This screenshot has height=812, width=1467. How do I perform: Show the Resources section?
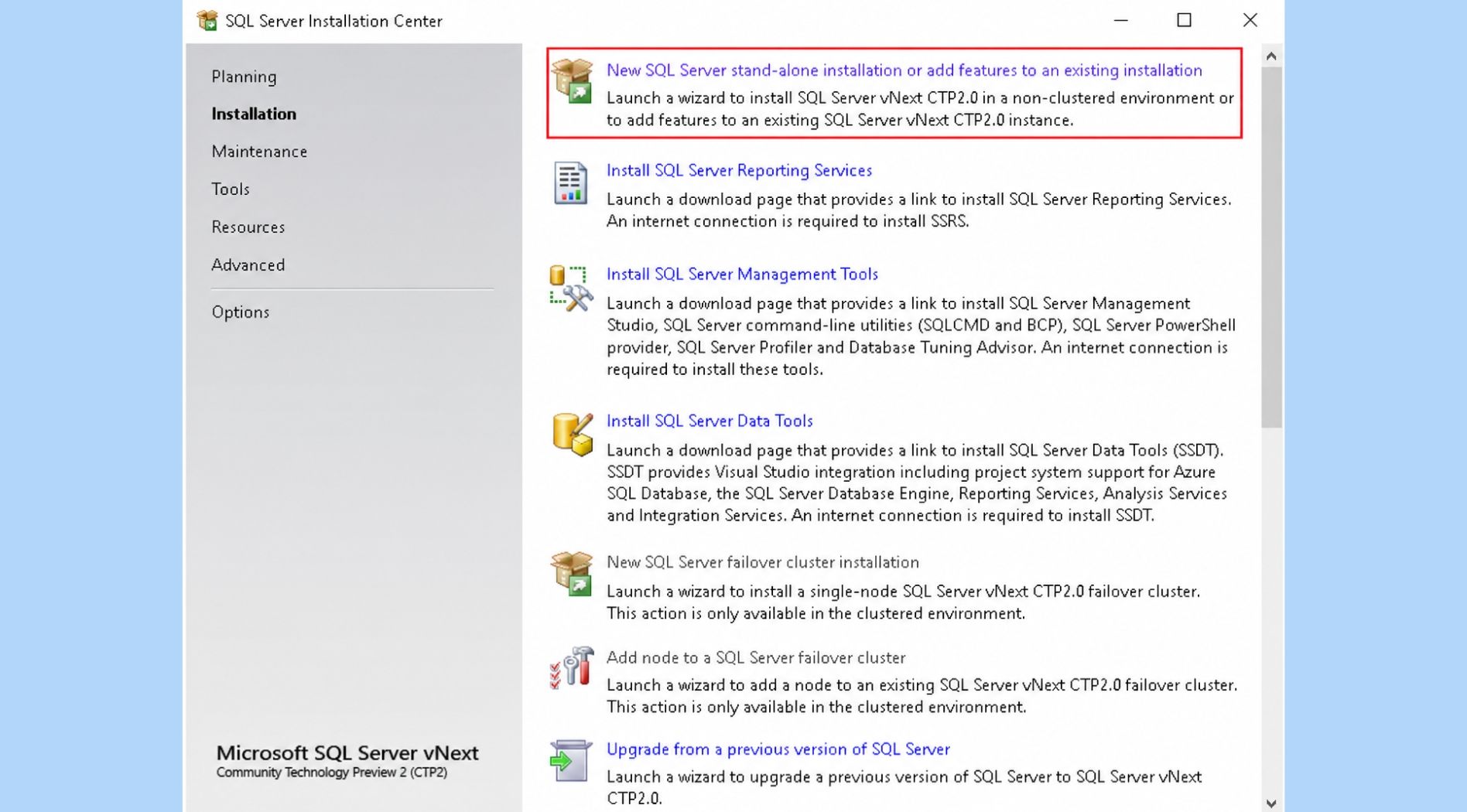[248, 227]
